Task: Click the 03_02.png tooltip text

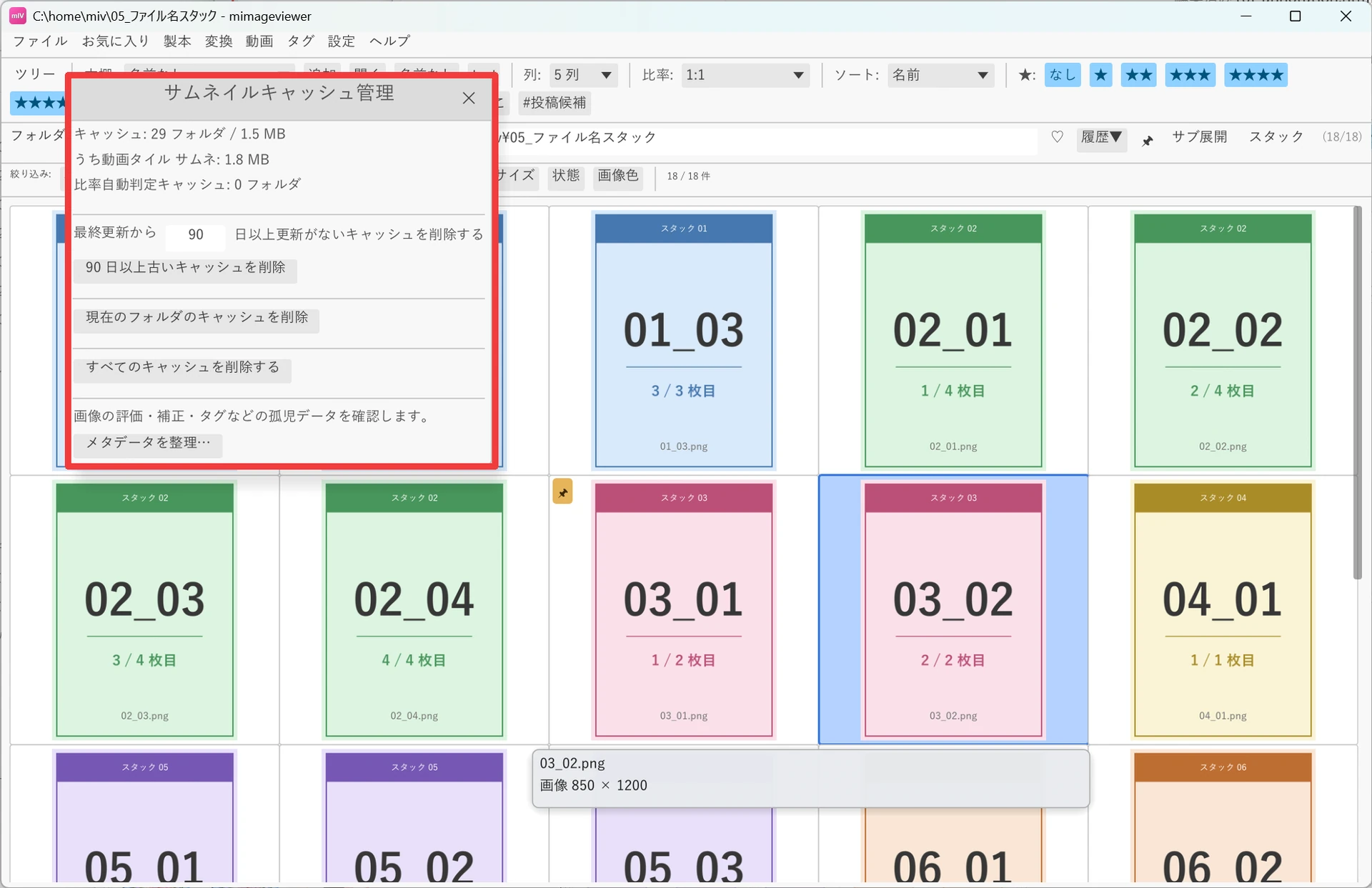Action: pos(572,763)
